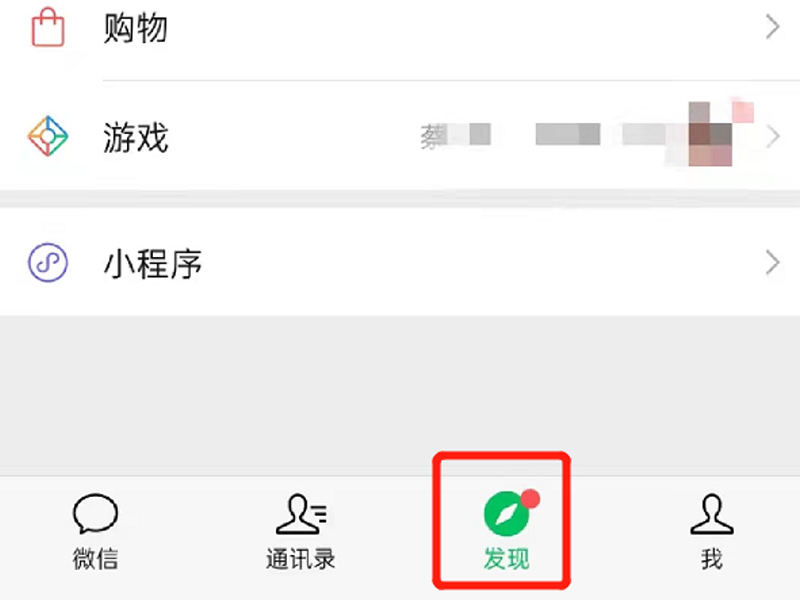Tap the colorful 游戏 diamond icon
800x600 pixels.
point(48,136)
